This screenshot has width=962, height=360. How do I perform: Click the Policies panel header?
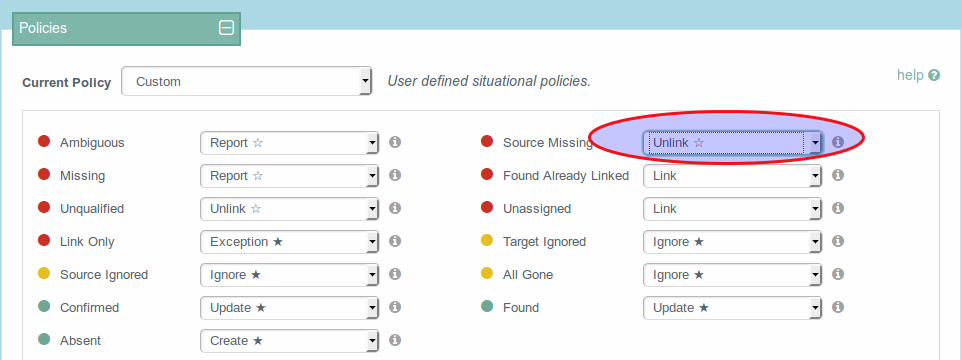coord(126,28)
